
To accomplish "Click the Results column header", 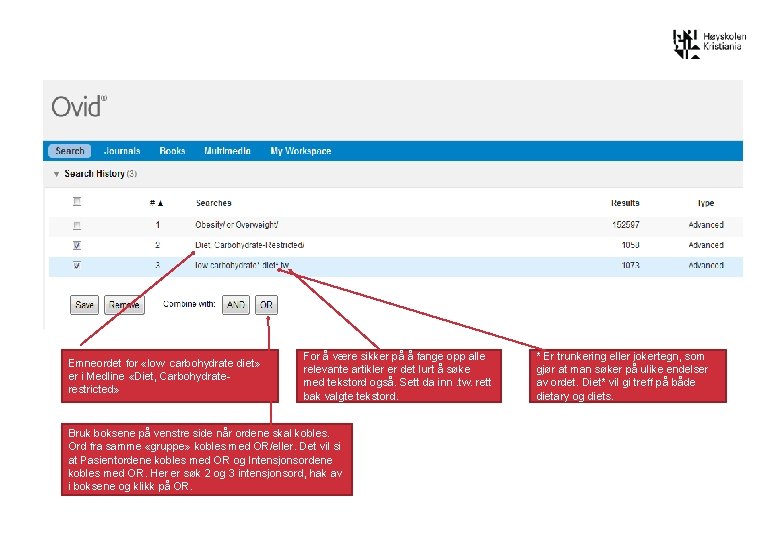I will [625, 203].
